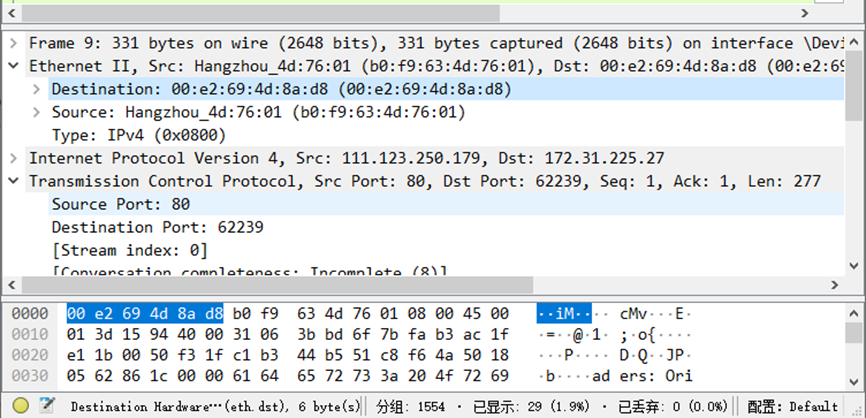Screen dimensions: 866x418
Task: Select the Type: IPv4 (0x0800) line
Action: (139, 135)
